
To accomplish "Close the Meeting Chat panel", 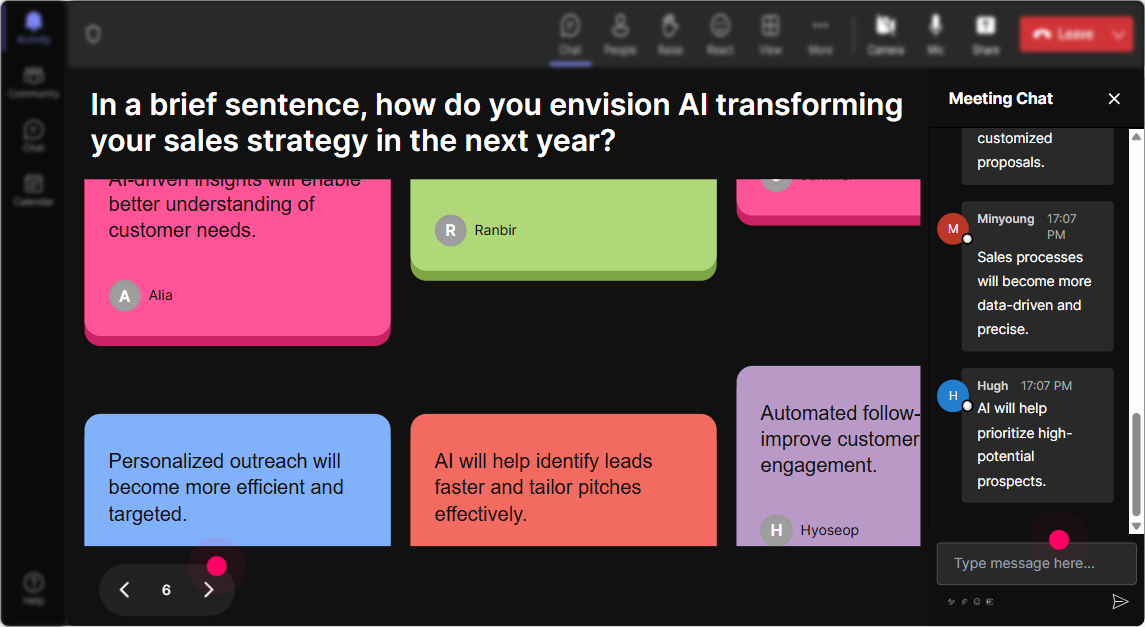I will click(x=1114, y=99).
